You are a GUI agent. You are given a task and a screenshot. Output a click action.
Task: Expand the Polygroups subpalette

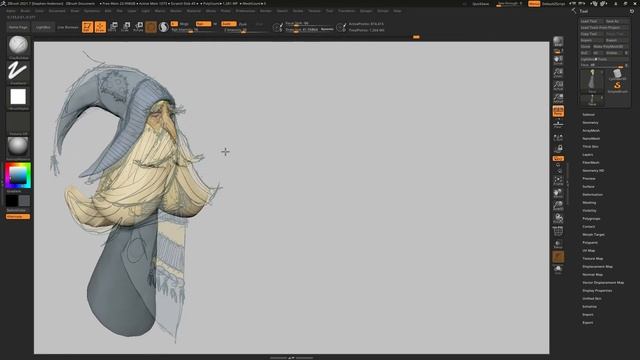pyautogui.click(x=591, y=219)
